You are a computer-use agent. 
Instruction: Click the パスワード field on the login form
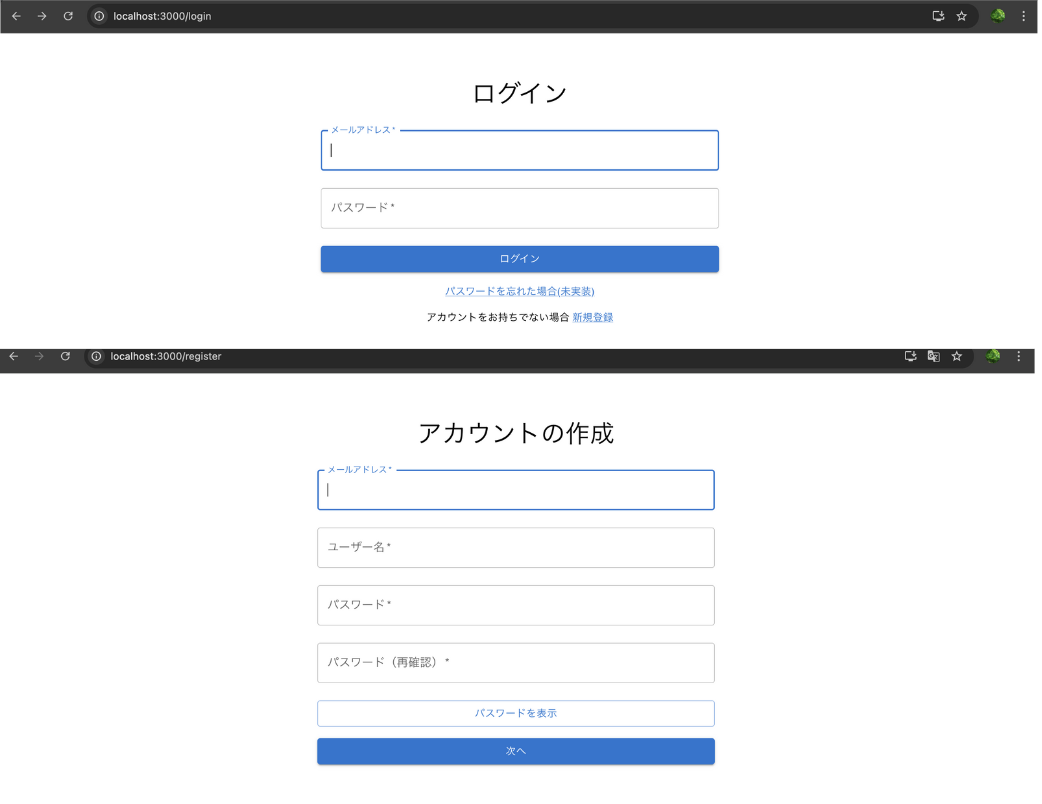pyautogui.click(x=519, y=208)
